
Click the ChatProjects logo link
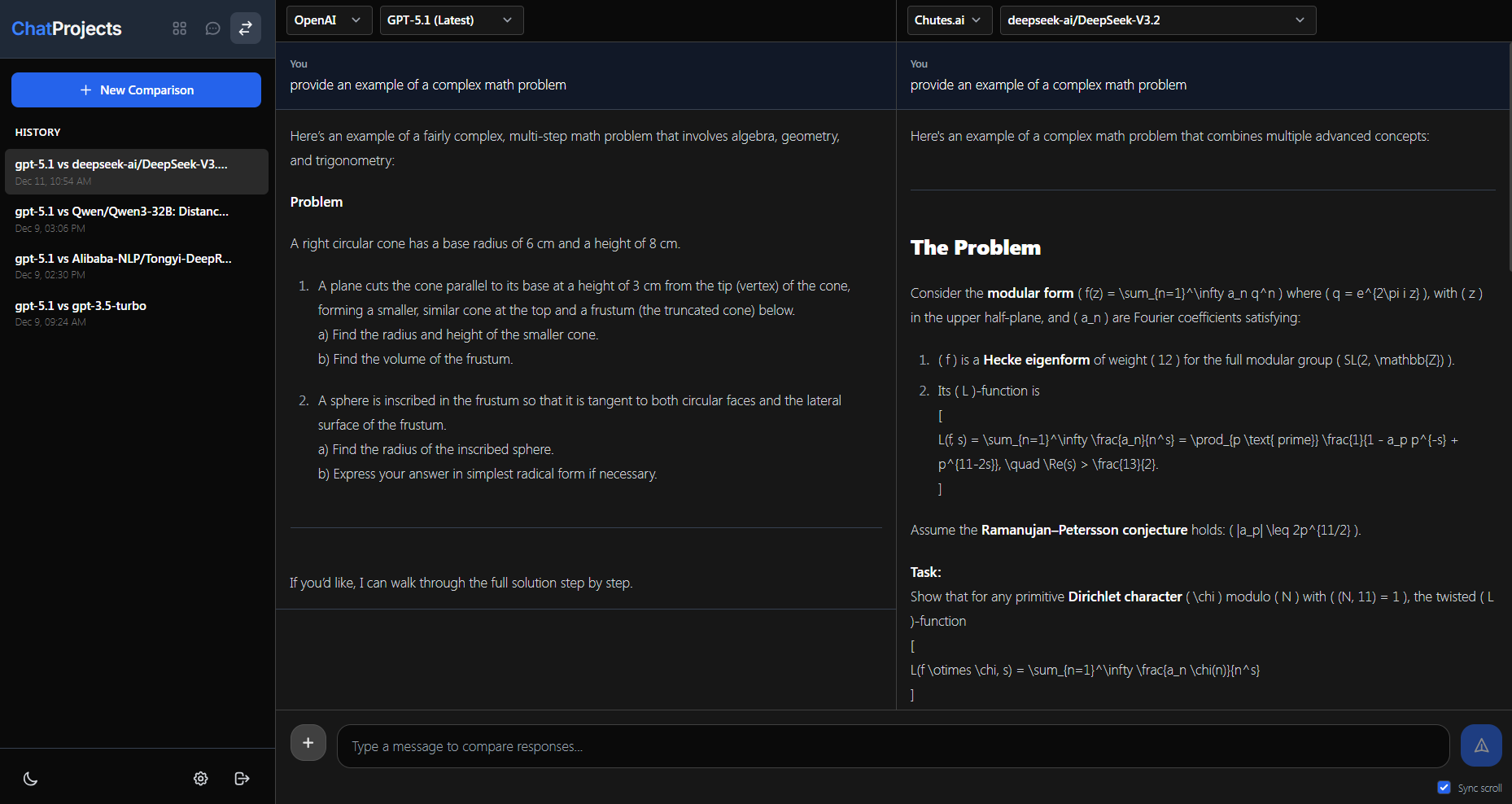pyautogui.click(x=66, y=28)
